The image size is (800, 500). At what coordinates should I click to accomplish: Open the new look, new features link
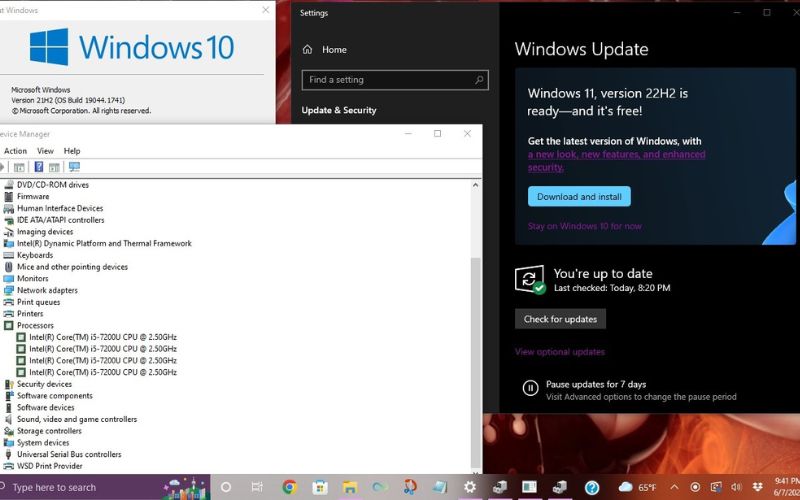coord(616,161)
